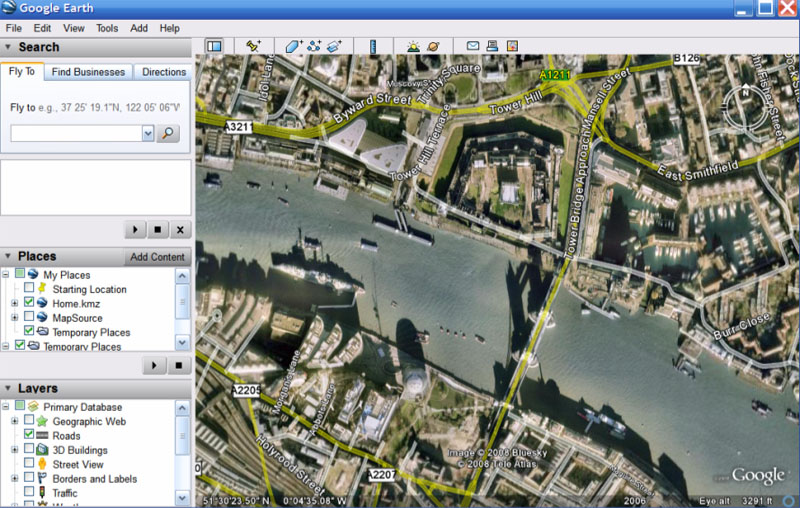Play the search results tour

pyautogui.click(x=135, y=230)
